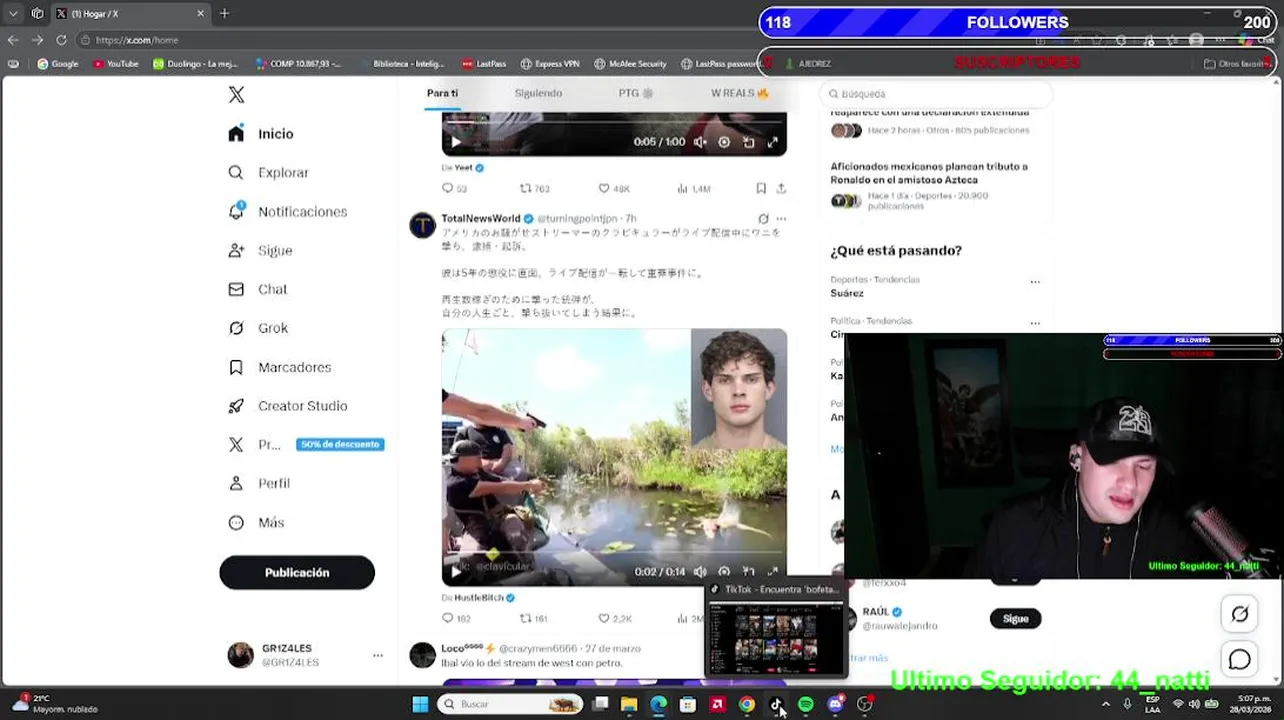Unmute the Yeet video

pyautogui.click(x=700, y=142)
